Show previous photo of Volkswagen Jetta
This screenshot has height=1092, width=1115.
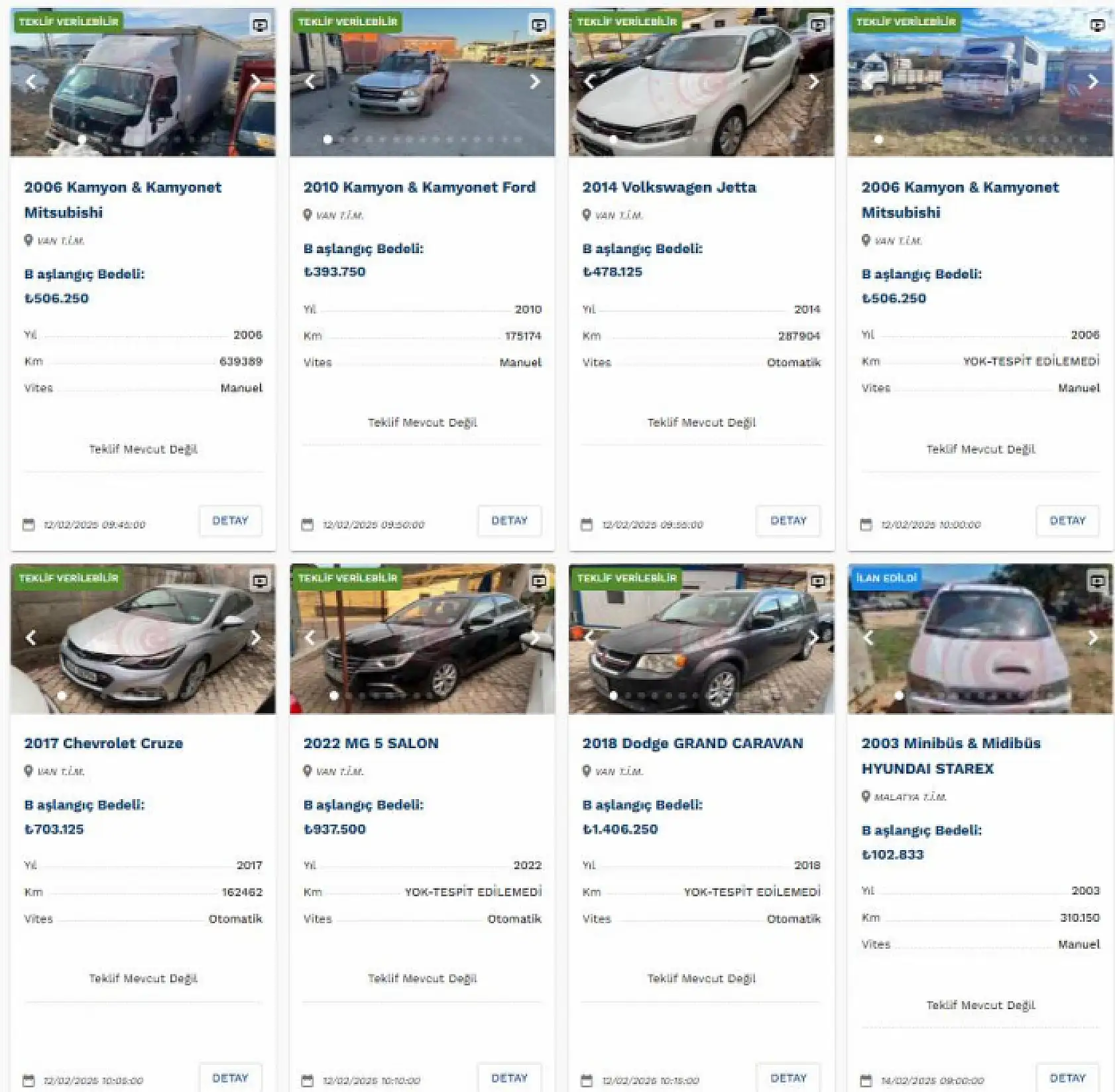pos(589,82)
